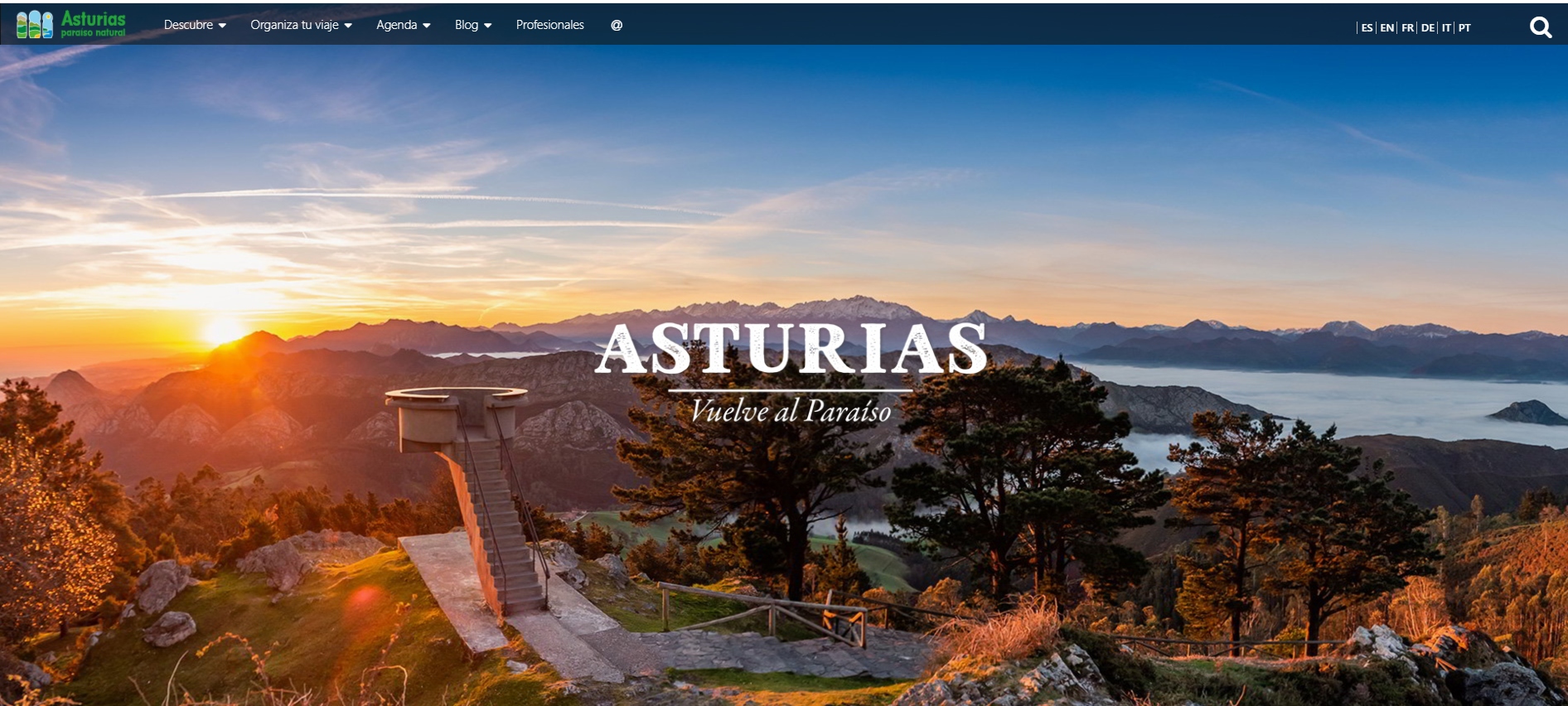Click the Asturias paraíso natural logo

[71, 24]
